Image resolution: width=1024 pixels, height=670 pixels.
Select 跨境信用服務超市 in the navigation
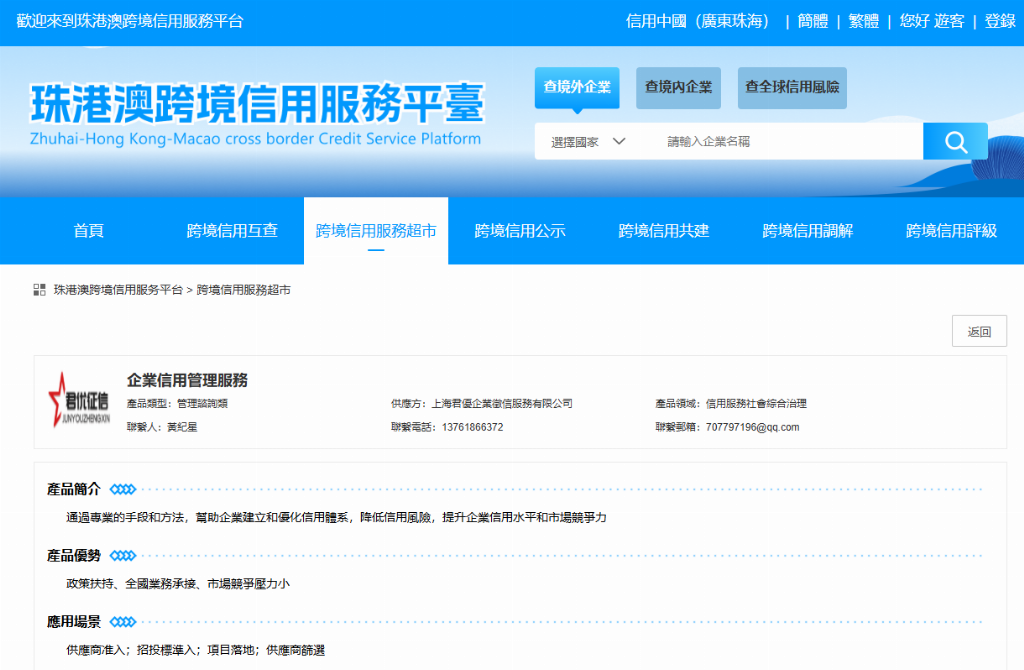tap(376, 231)
